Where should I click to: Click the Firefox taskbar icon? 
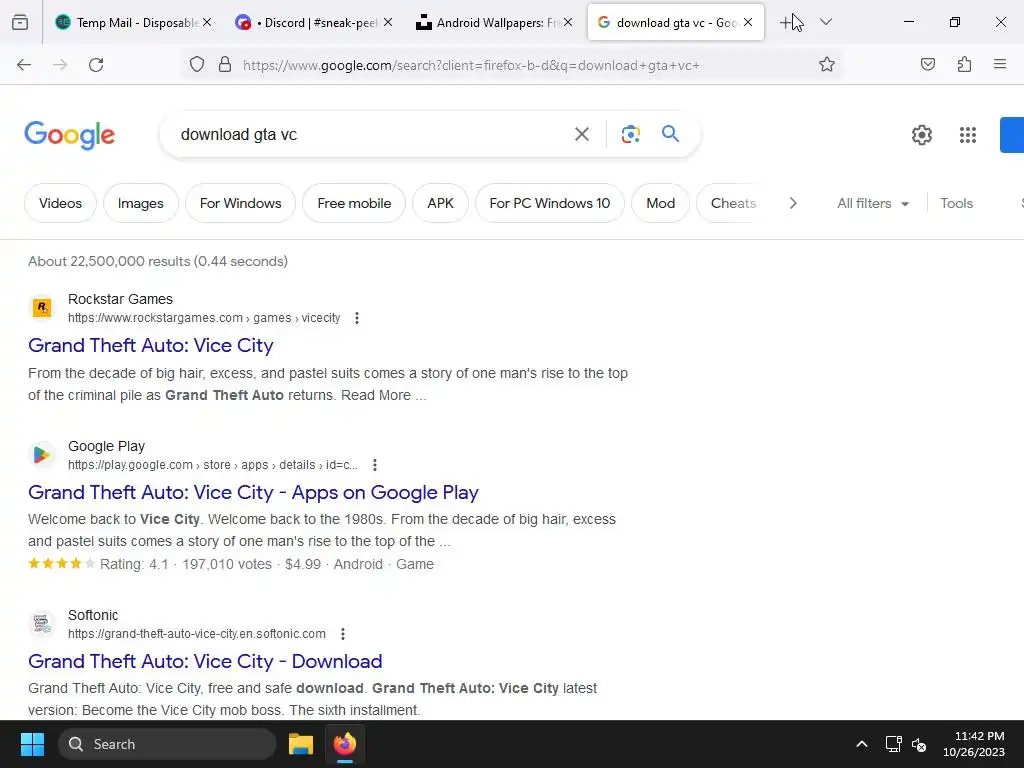click(x=345, y=744)
